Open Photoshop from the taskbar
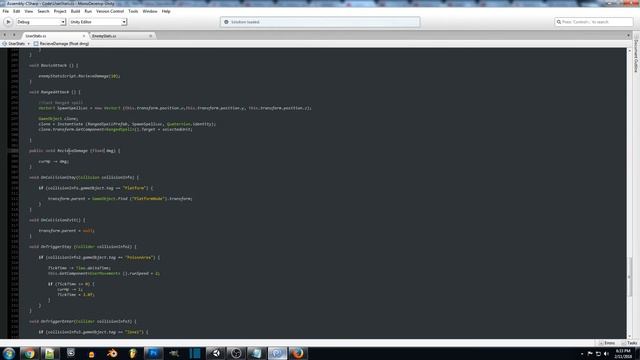This screenshot has height=360, width=640. coord(153,353)
